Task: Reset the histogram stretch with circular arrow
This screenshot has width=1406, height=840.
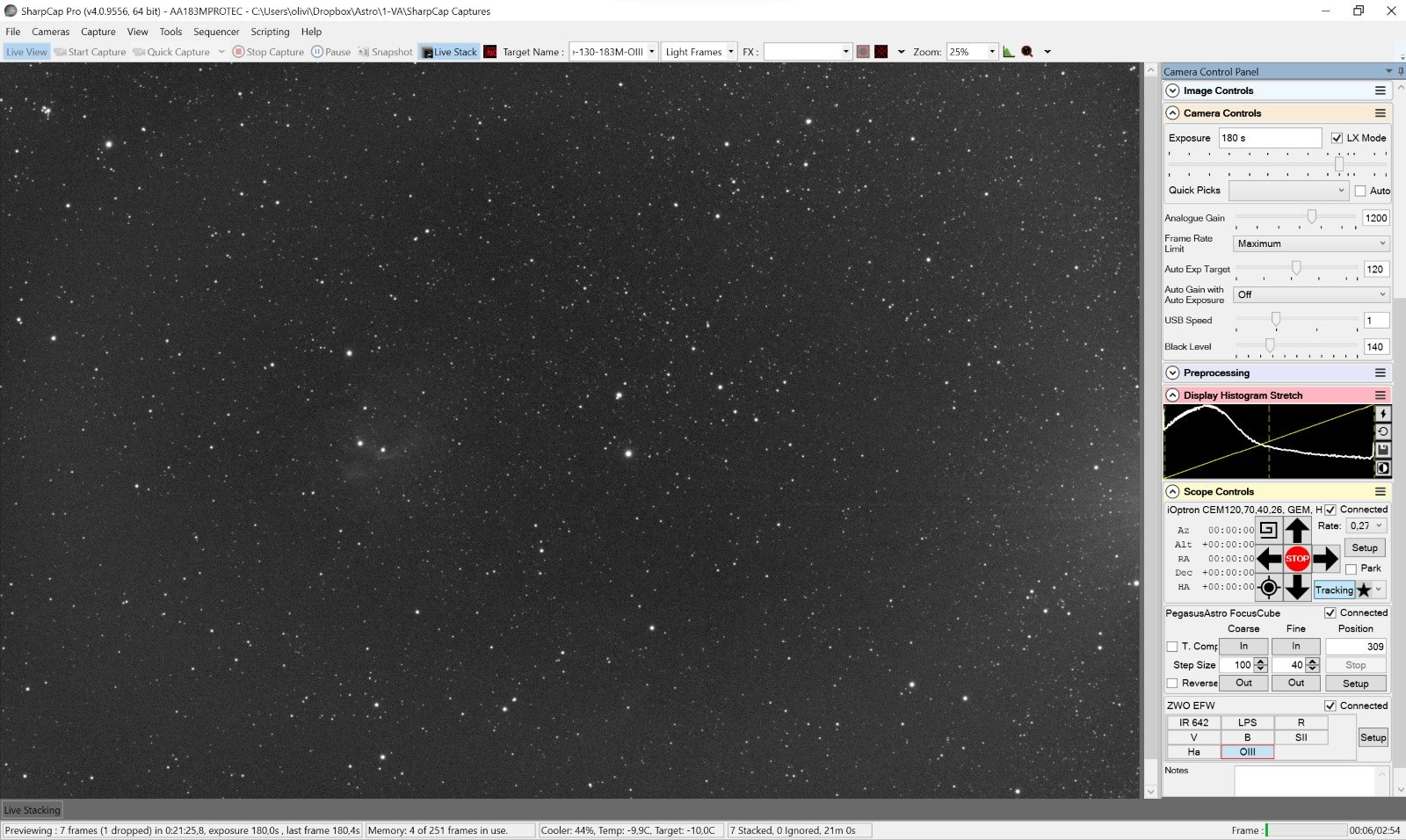Action: 1382,431
